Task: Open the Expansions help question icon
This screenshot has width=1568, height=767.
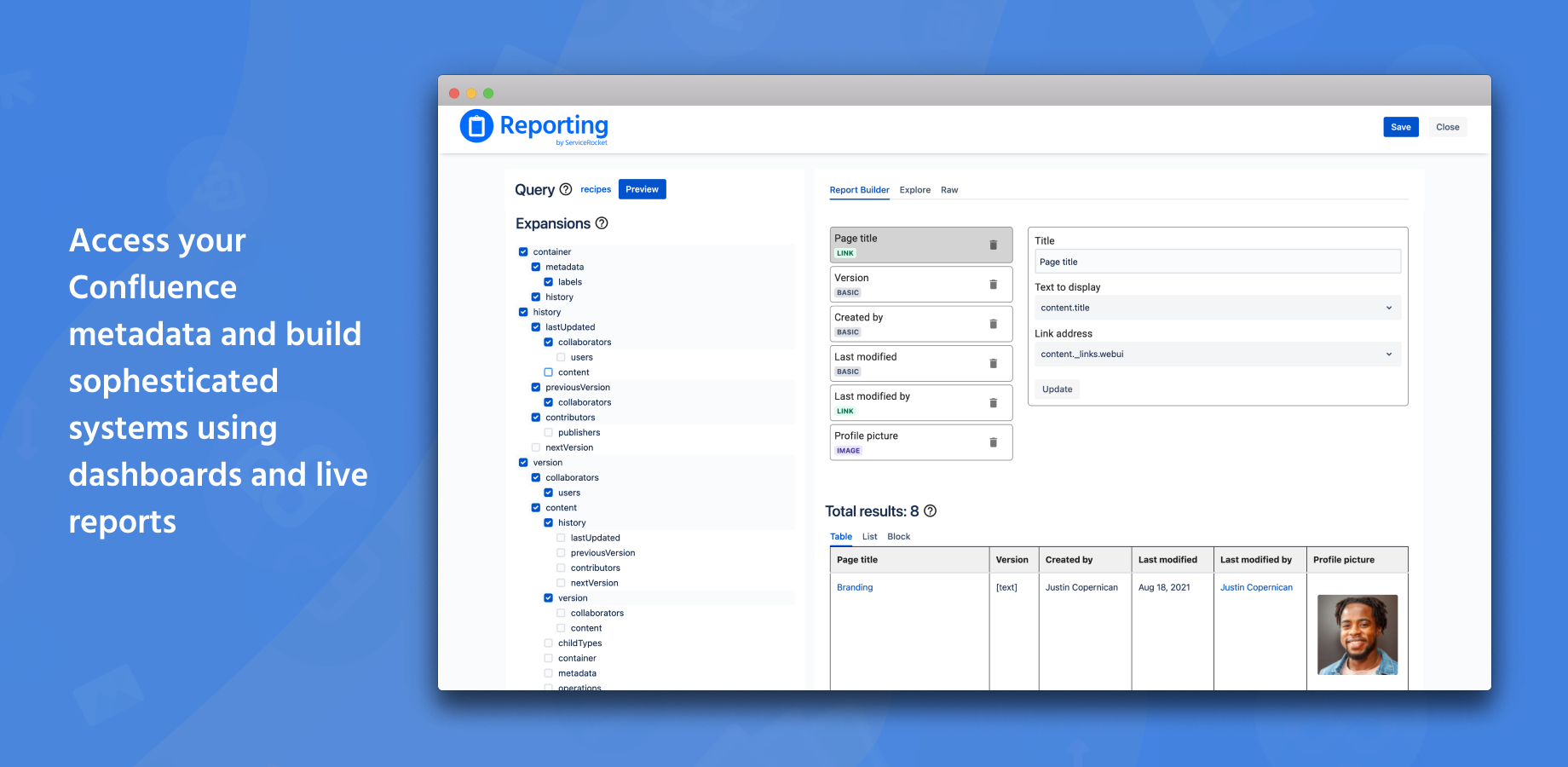Action: coord(602,223)
